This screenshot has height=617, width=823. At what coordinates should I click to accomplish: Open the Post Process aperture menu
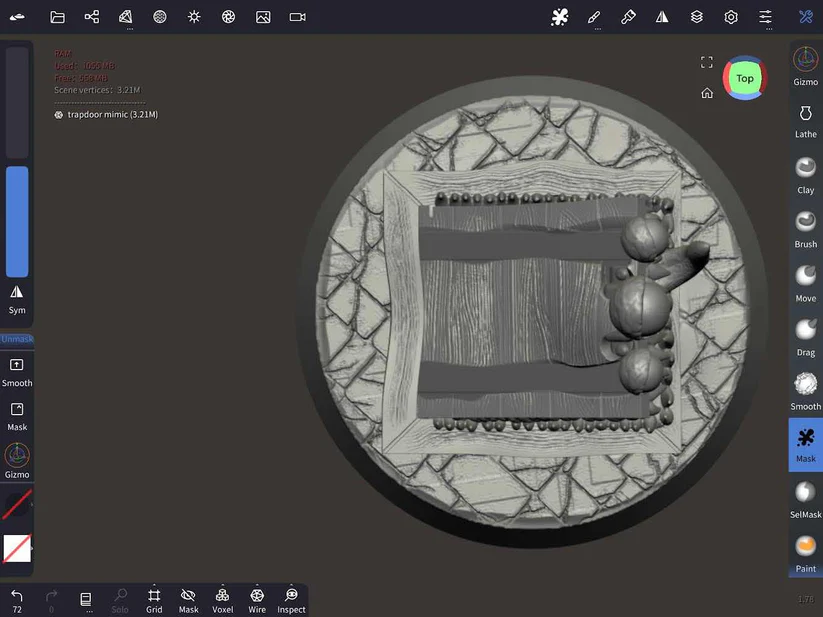click(228, 17)
